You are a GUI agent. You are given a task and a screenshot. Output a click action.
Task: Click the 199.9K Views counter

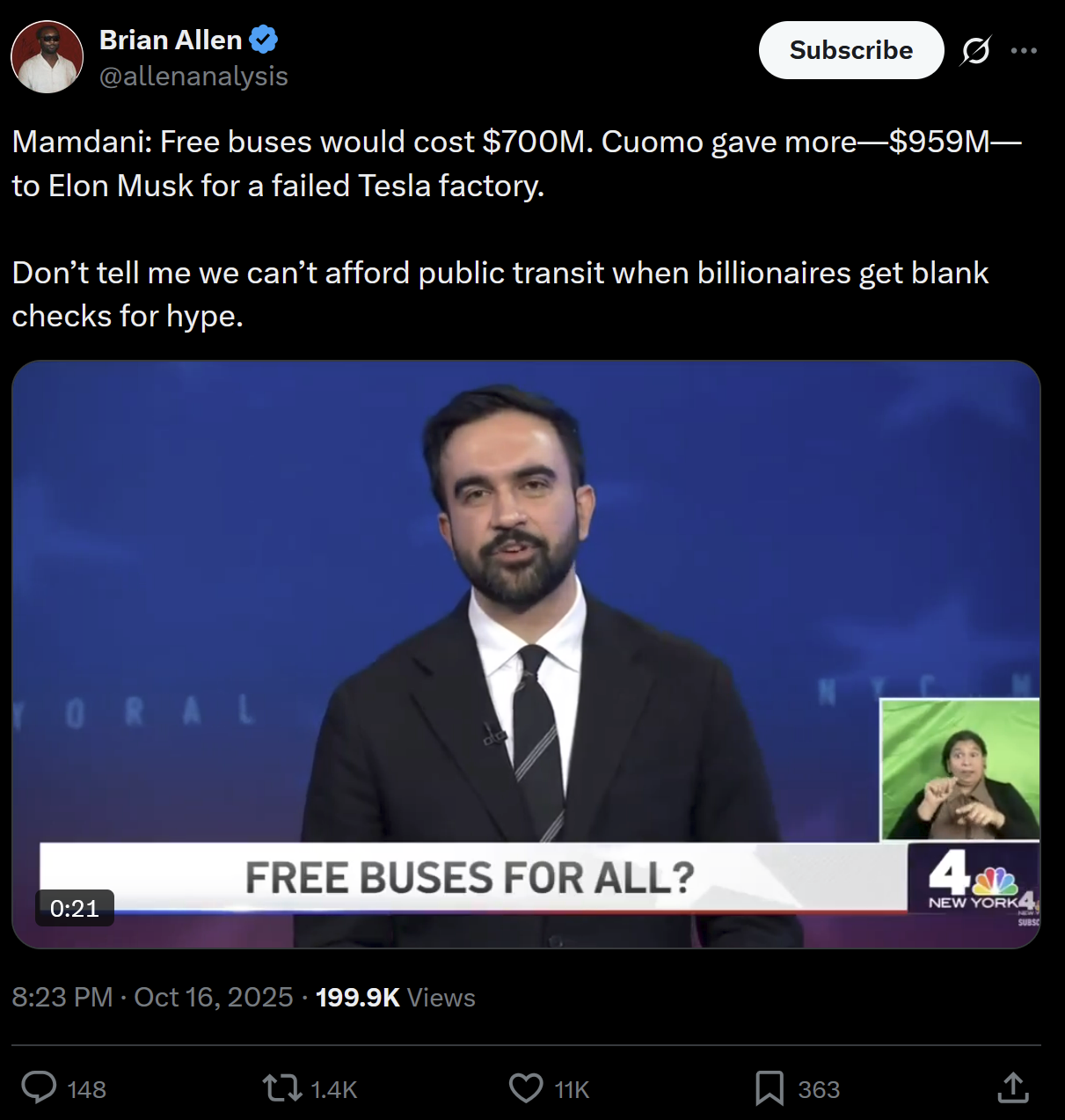pyautogui.click(x=395, y=997)
